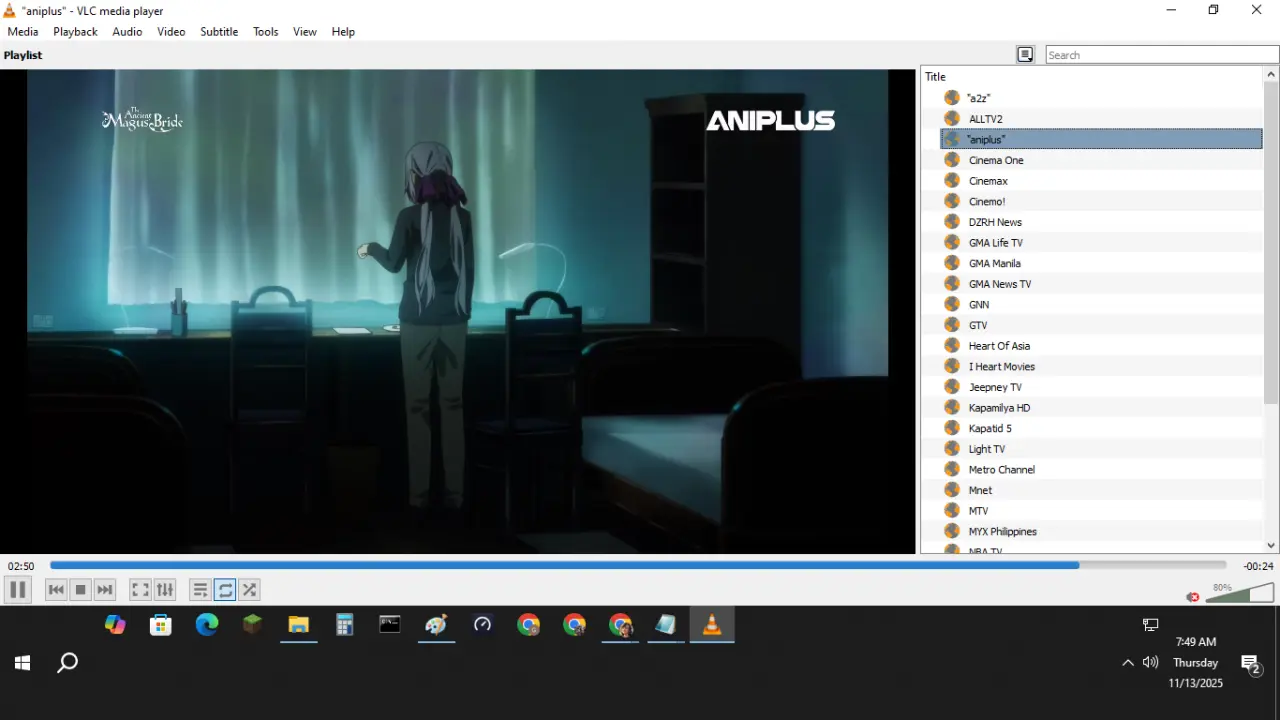Toggle the loop mode button
Image resolution: width=1280 pixels, height=720 pixels.
pos(225,590)
